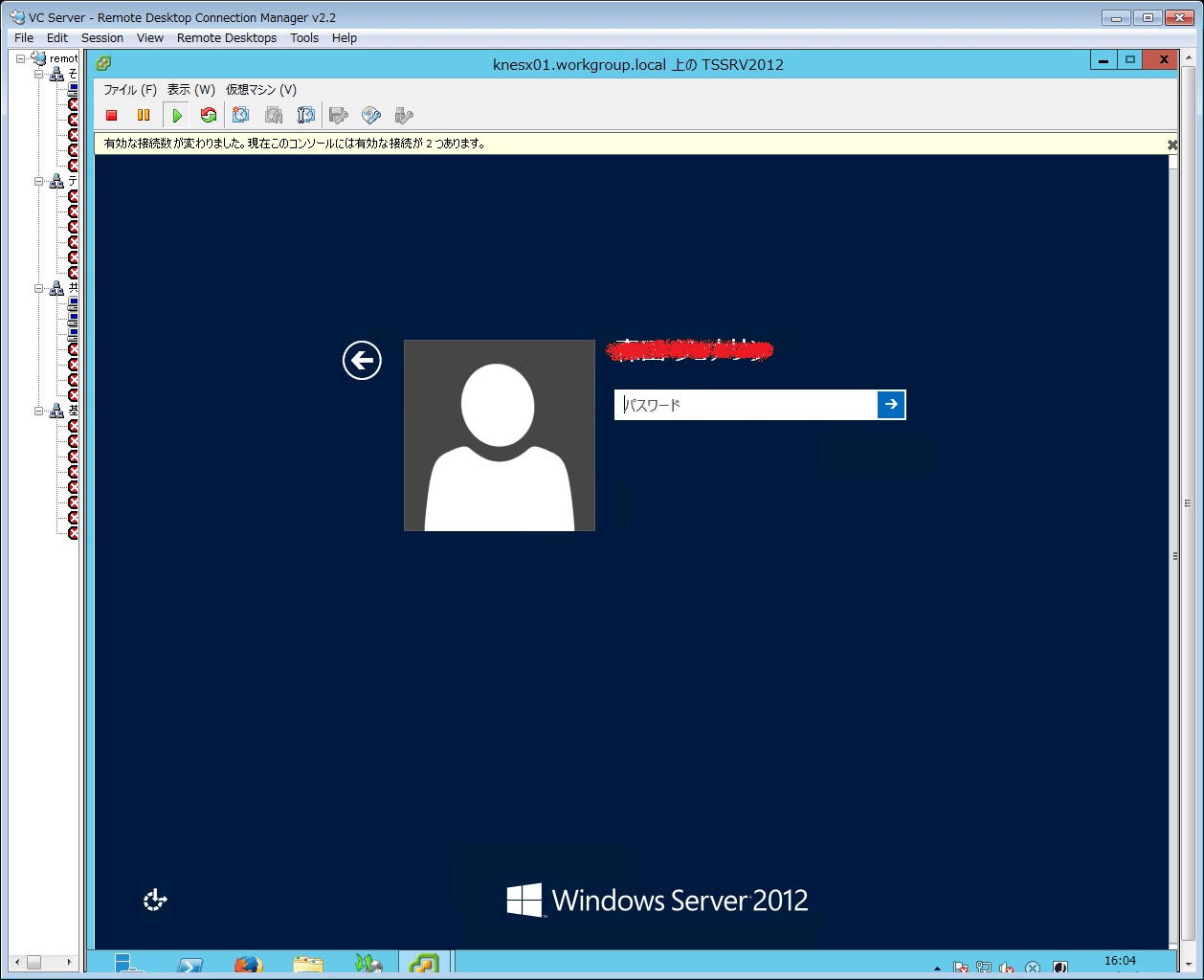The height and width of the screenshot is (980, 1204).
Task: Click the CD/DVD drive connect icon
Action: point(371,116)
